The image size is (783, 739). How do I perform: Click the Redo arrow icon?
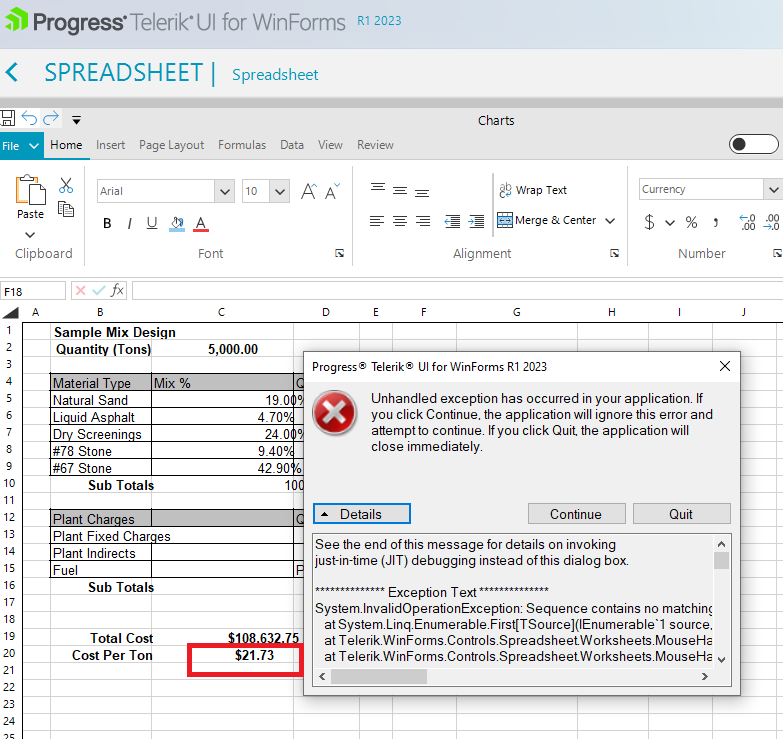(51, 118)
